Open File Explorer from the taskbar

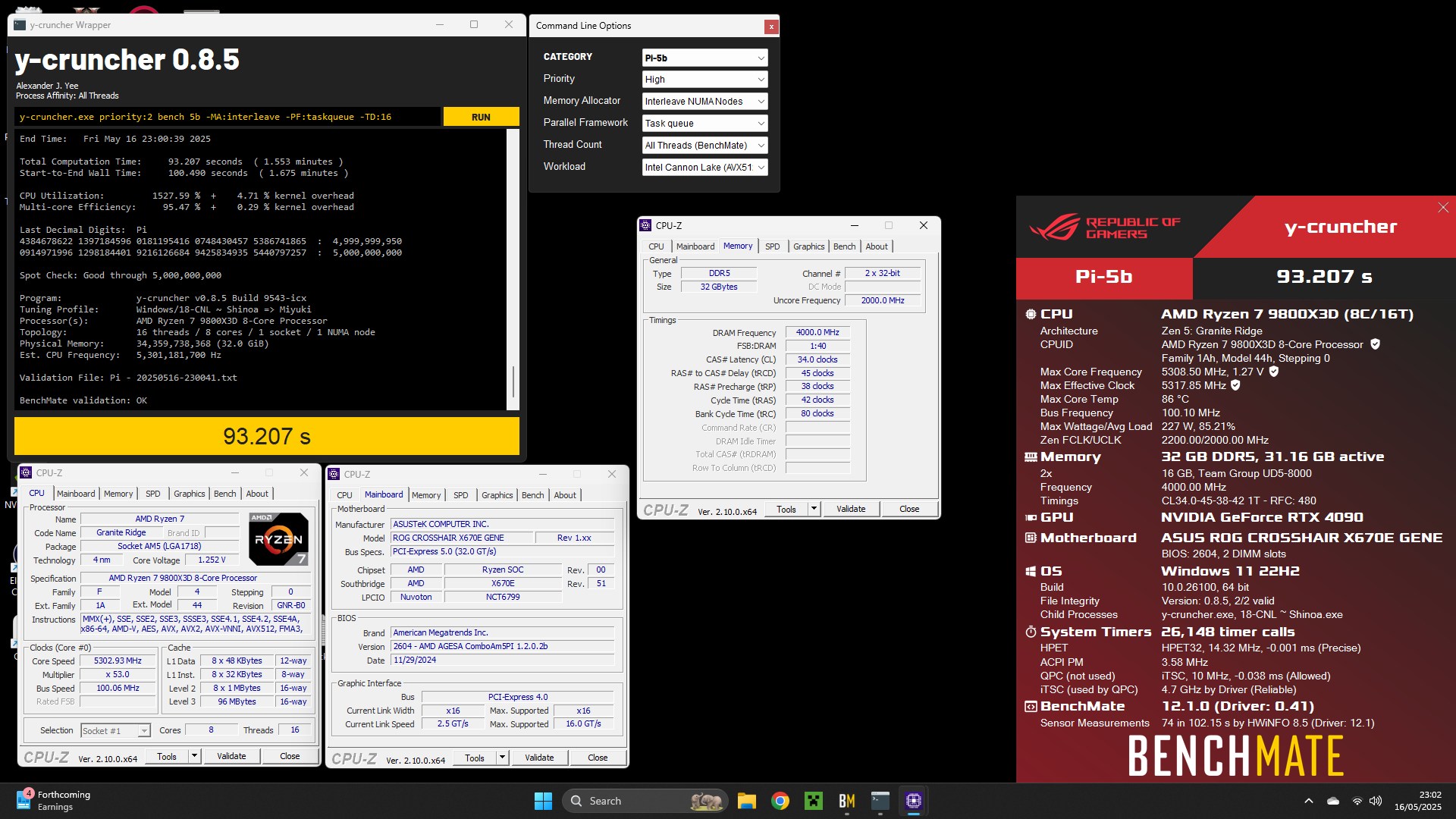click(746, 801)
